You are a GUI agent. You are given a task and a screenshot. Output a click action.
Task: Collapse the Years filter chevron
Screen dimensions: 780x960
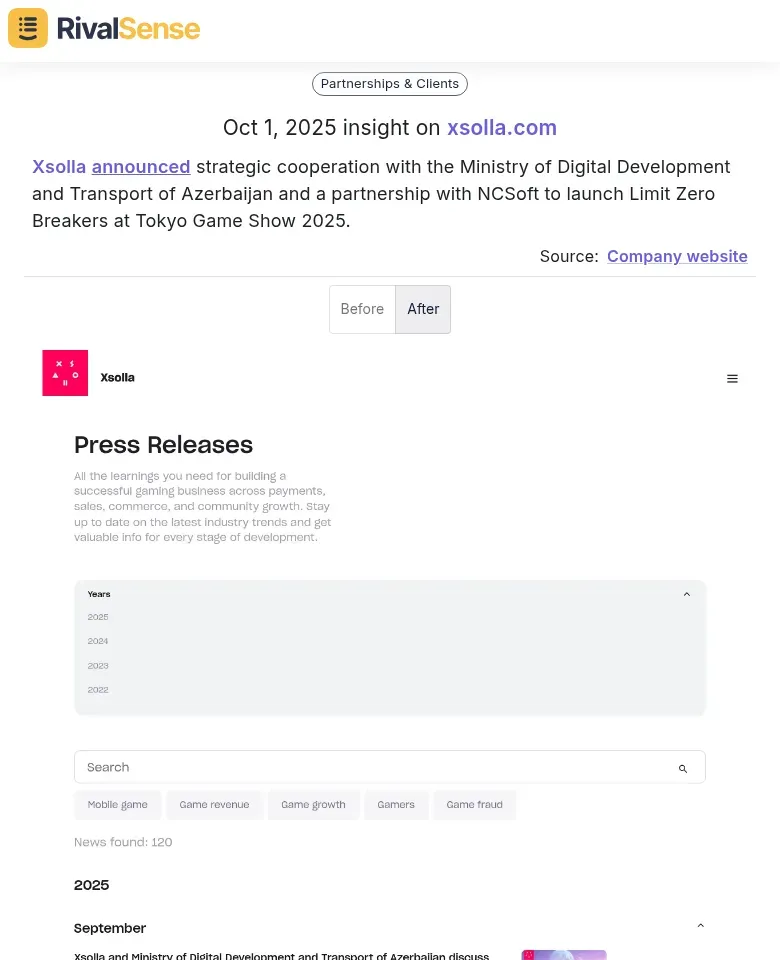pyautogui.click(x=687, y=594)
